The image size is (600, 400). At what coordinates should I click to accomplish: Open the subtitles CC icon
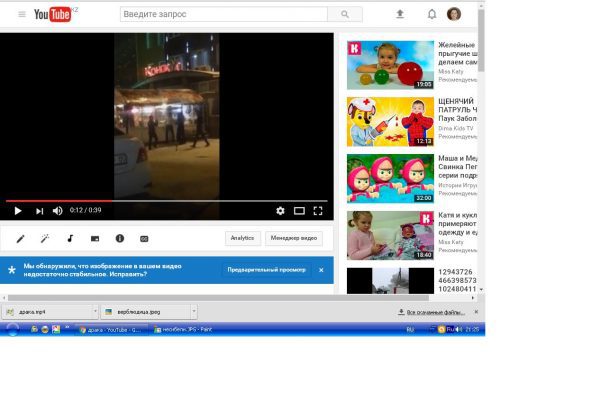point(144,239)
